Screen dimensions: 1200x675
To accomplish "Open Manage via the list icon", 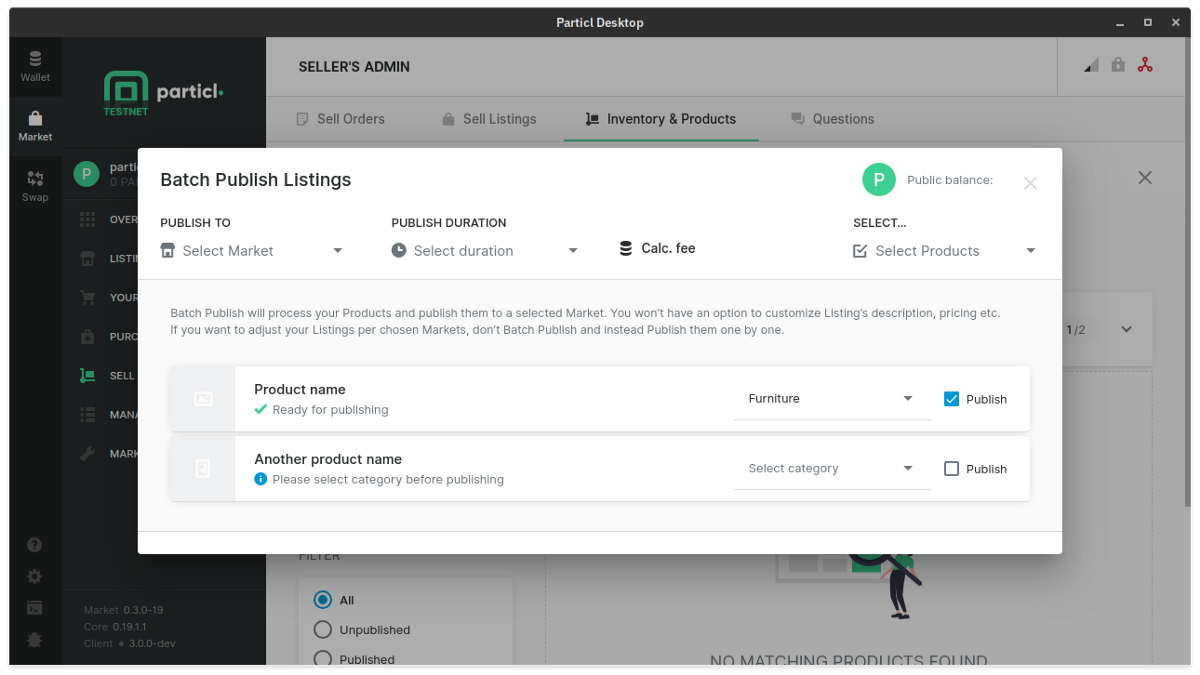I will tap(88, 414).
